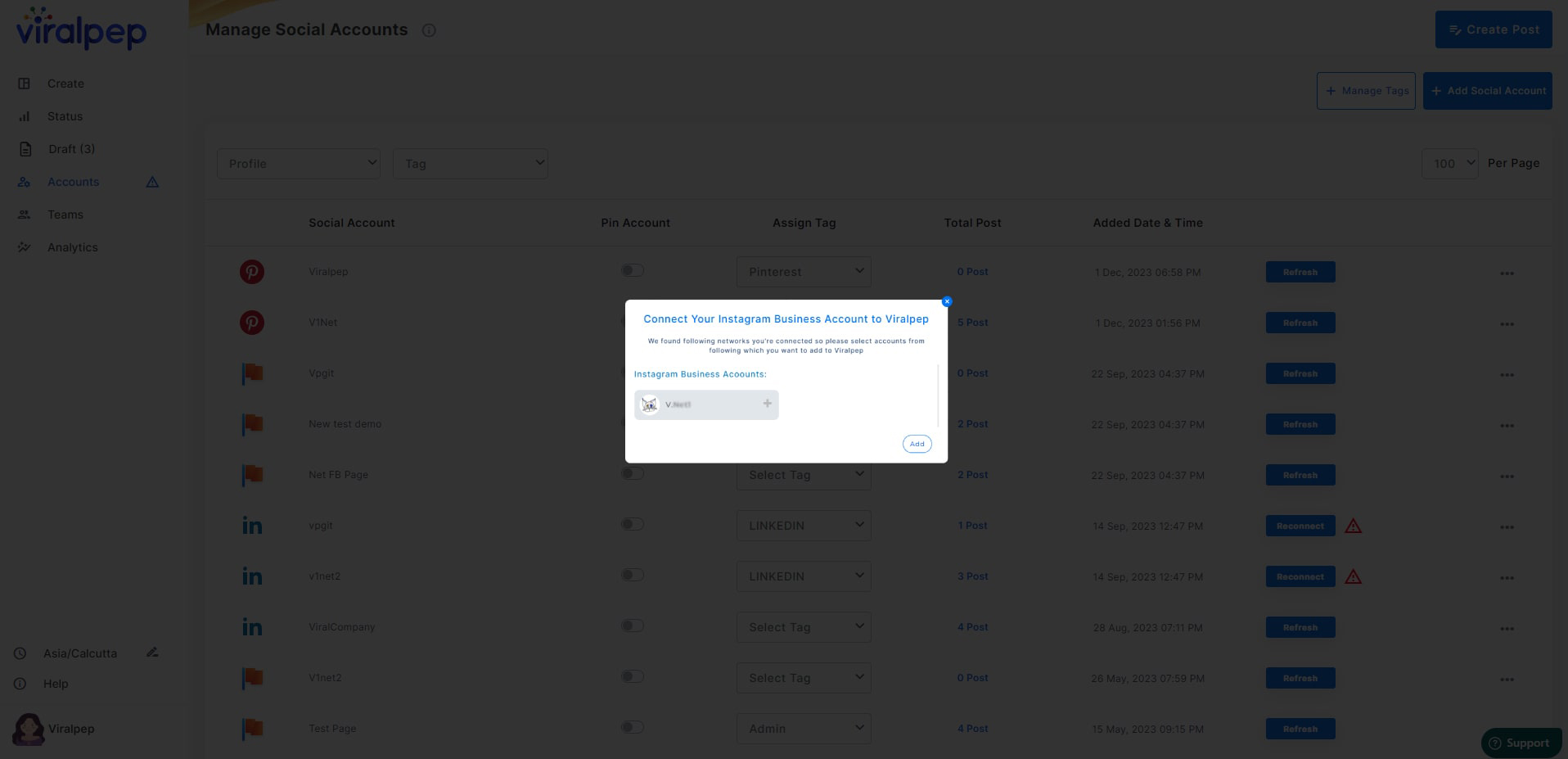The height and width of the screenshot is (759, 1568).
Task: Toggle Pin Account for V1net2 Facebook page
Action: coord(632,676)
